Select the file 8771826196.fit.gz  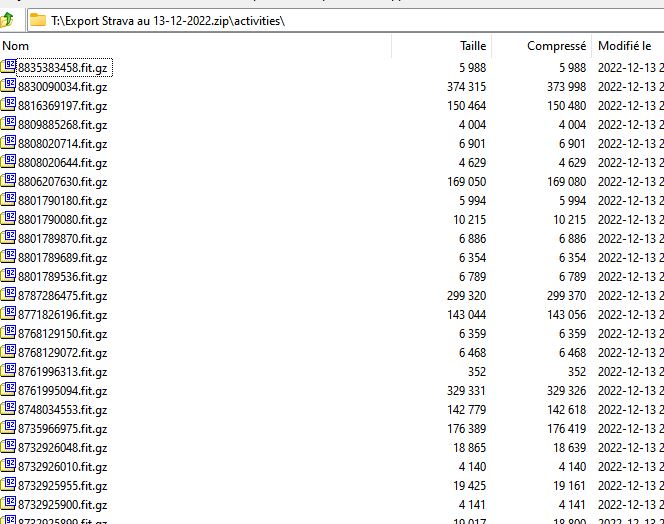(x=62, y=315)
